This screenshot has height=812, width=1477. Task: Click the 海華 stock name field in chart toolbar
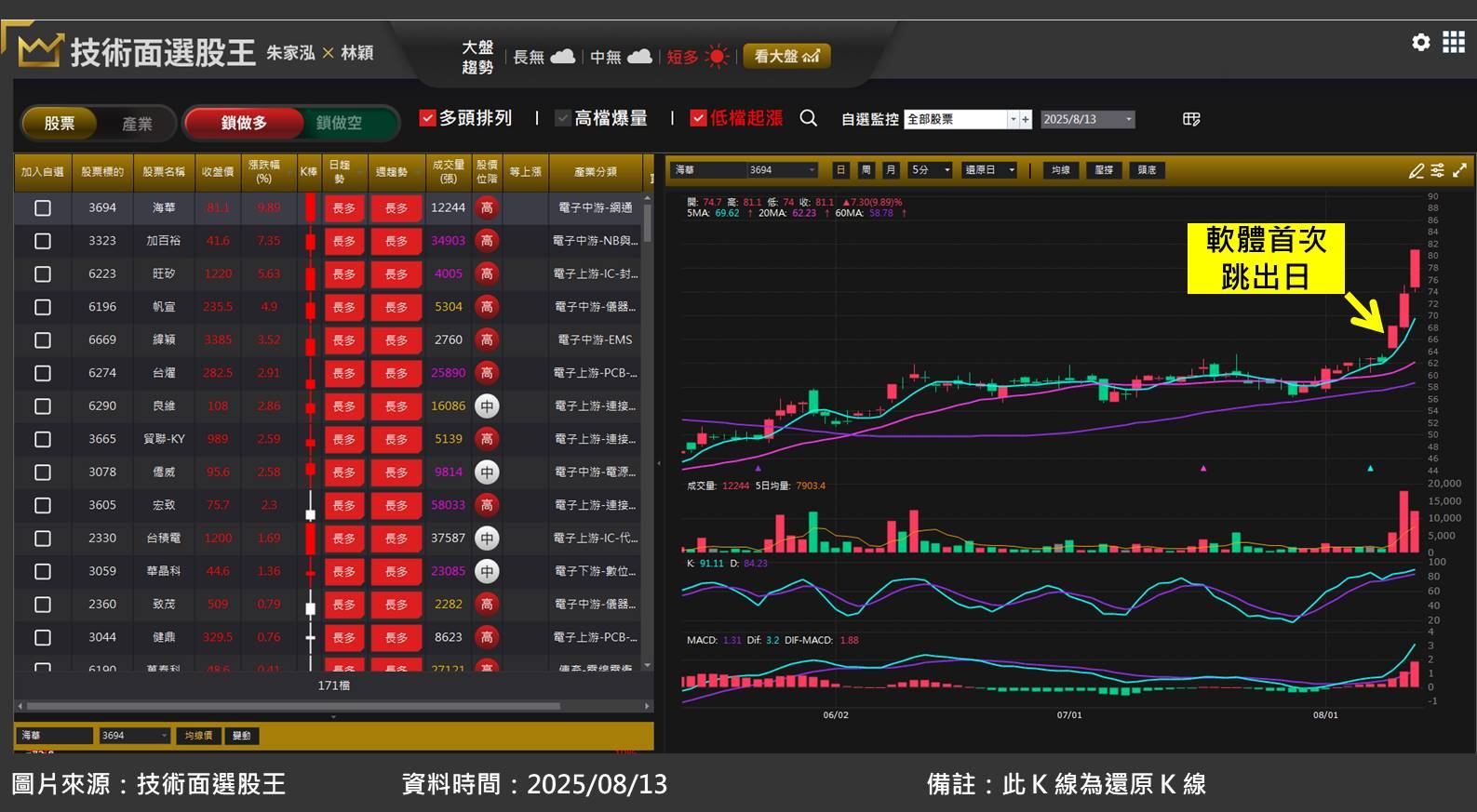pyautogui.click(x=707, y=170)
